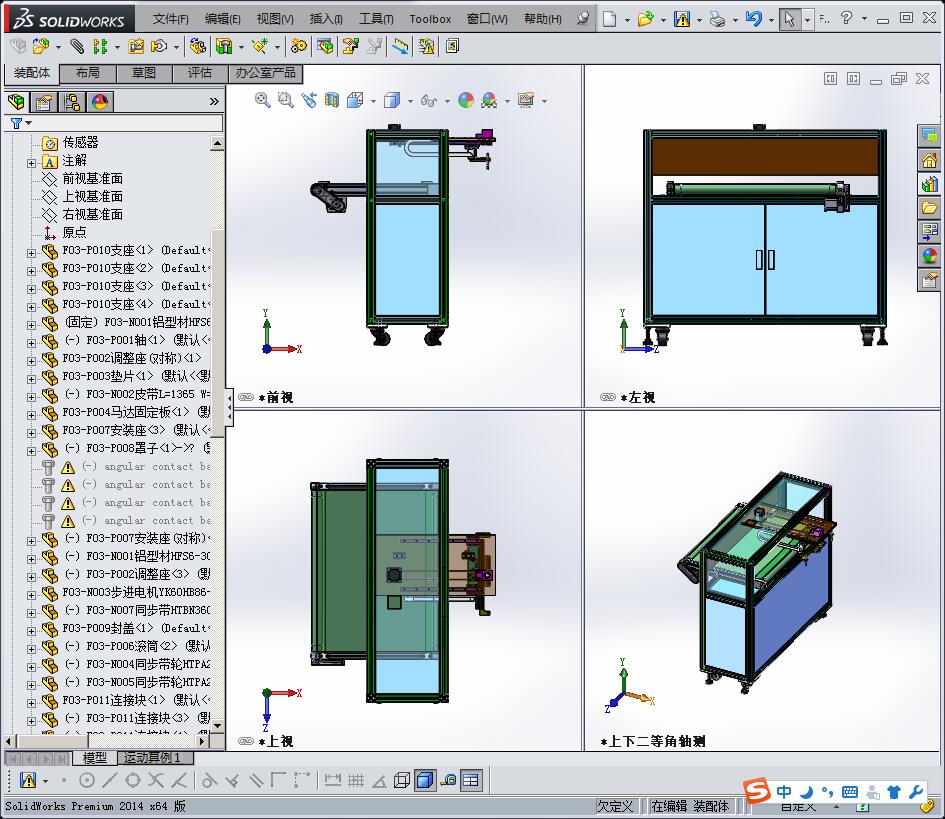Open the 文件(F) menu
Image resolution: width=945 pixels, height=819 pixels.
170,19
